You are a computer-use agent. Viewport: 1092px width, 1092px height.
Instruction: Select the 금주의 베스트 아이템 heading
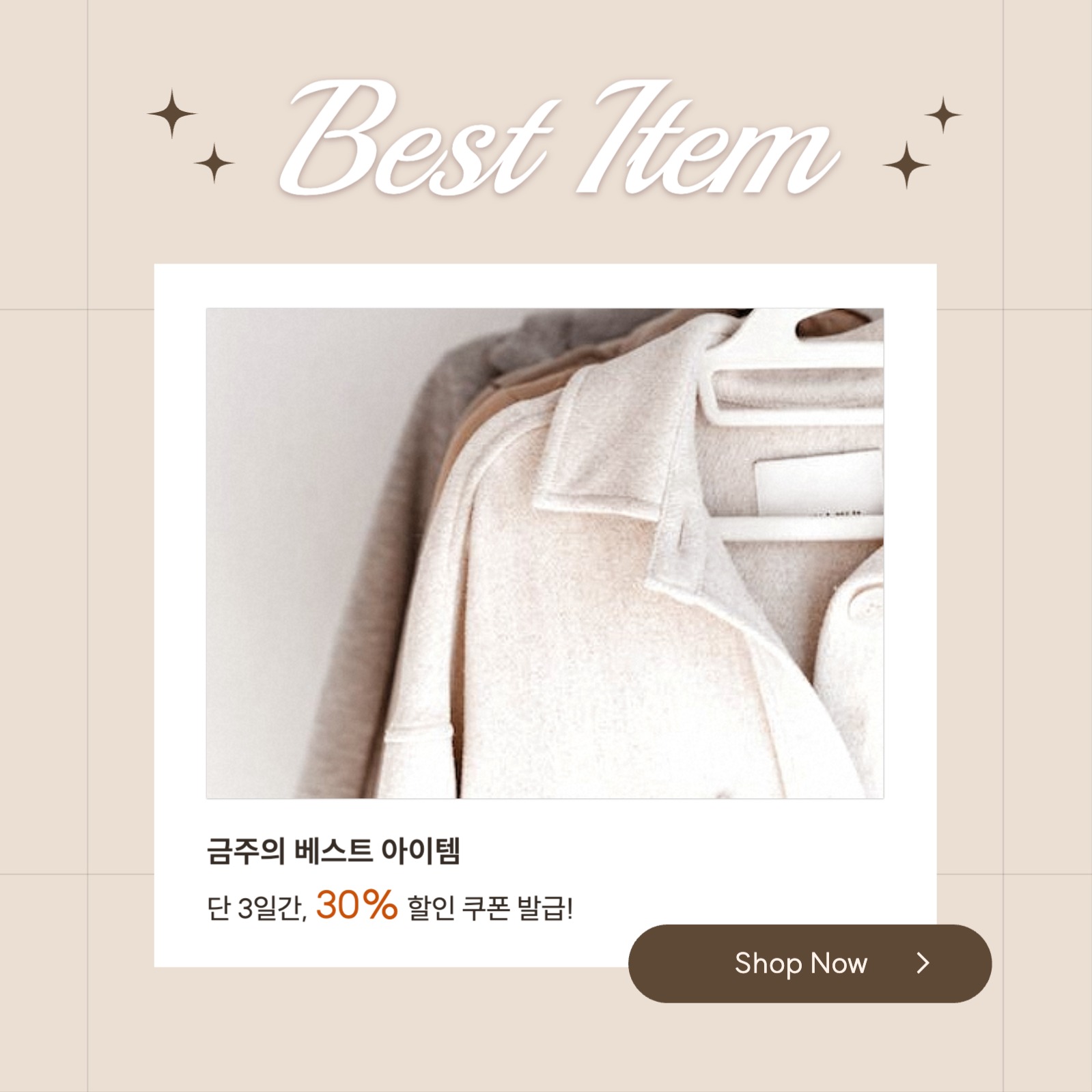[x=333, y=852]
